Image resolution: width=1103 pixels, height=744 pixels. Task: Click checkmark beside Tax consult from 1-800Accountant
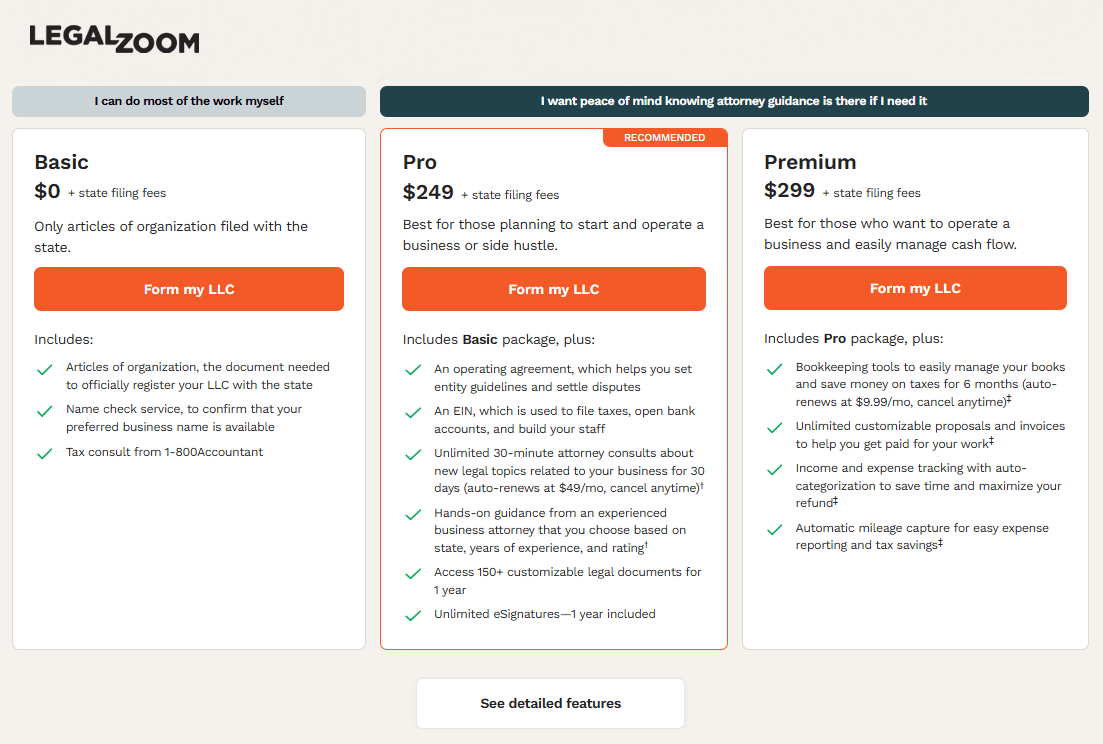(x=44, y=453)
